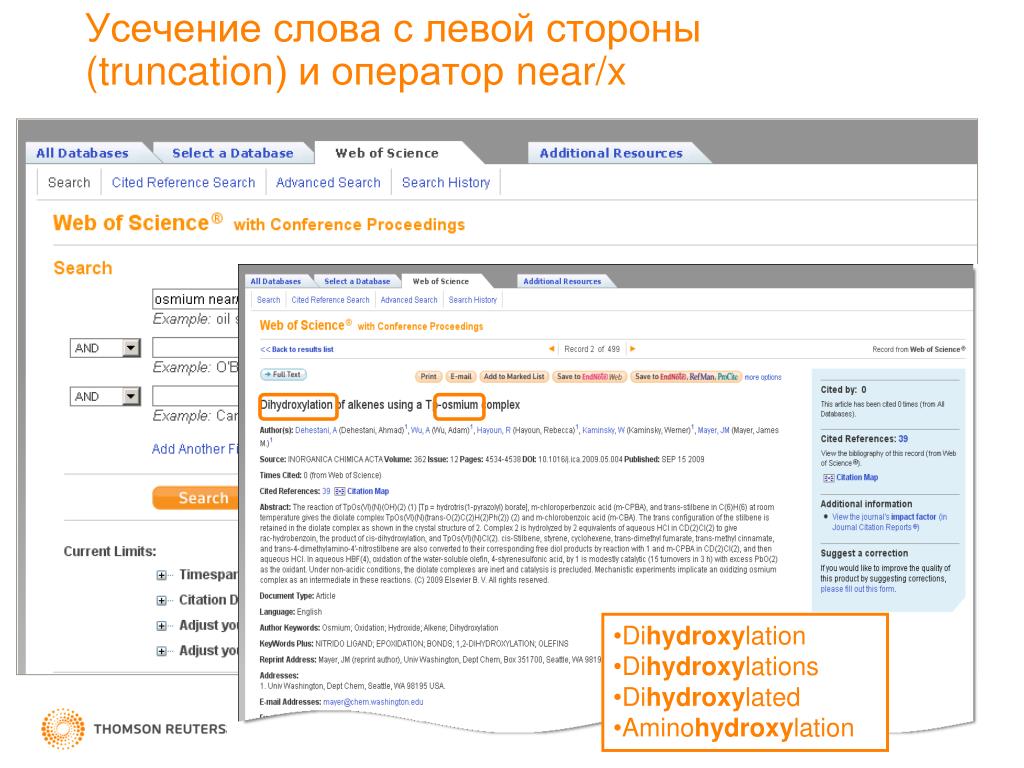Click search field containing 'osmium near'
The width and height of the screenshot is (1024, 768).
pyautogui.click(x=195, y=299)
